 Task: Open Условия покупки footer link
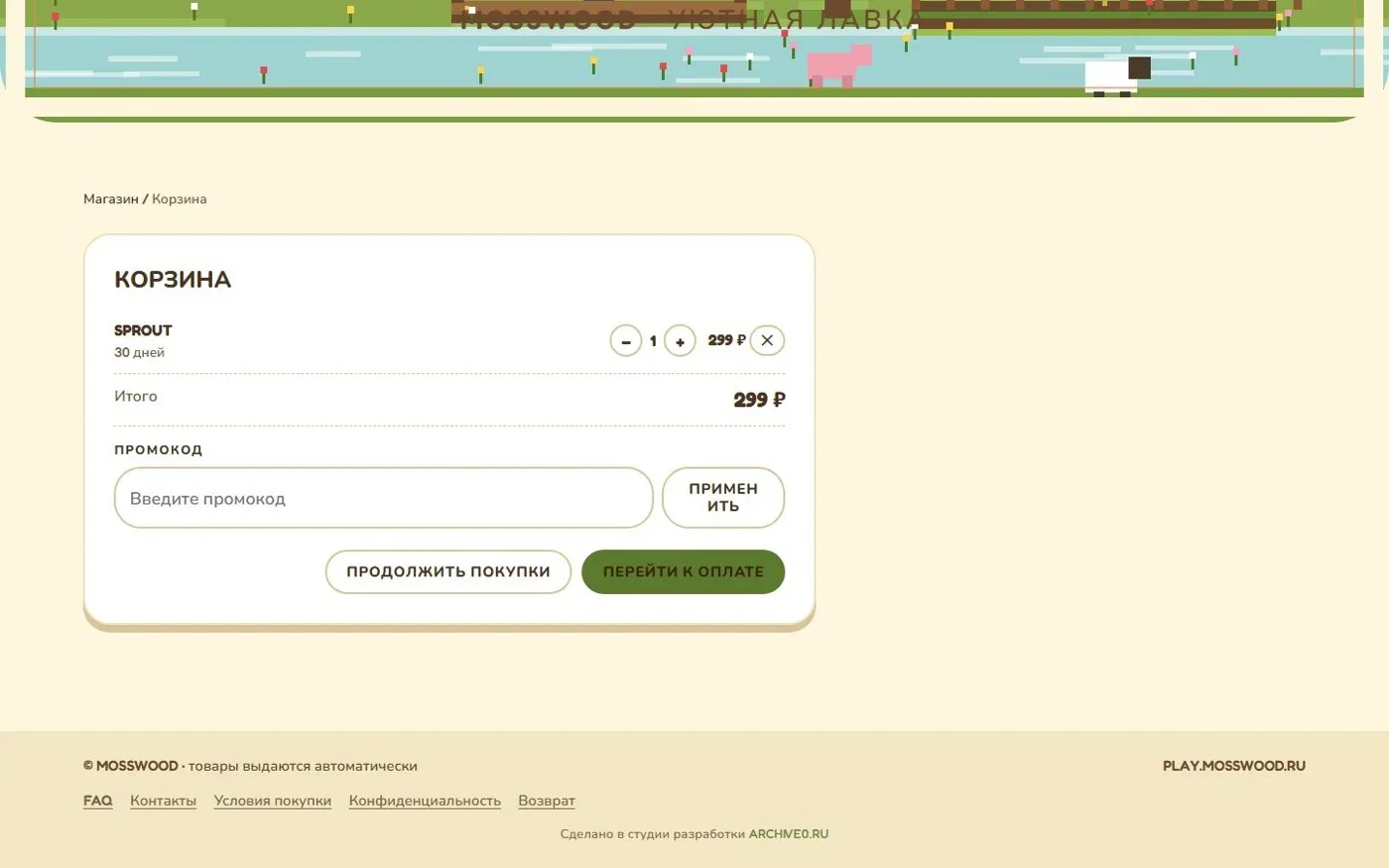(273, 801)
